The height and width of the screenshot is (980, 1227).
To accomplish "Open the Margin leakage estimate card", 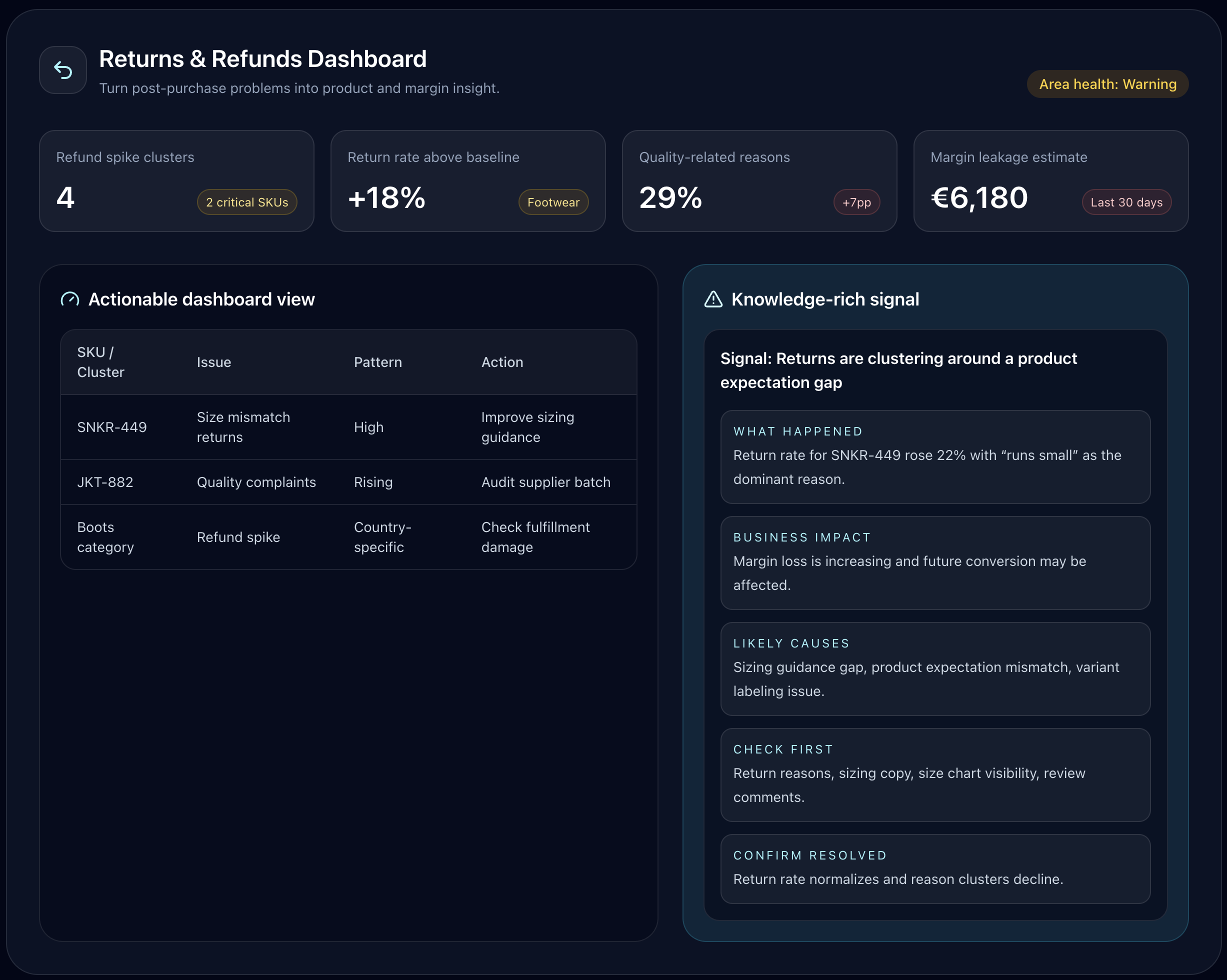I will tap(1050, 180).
